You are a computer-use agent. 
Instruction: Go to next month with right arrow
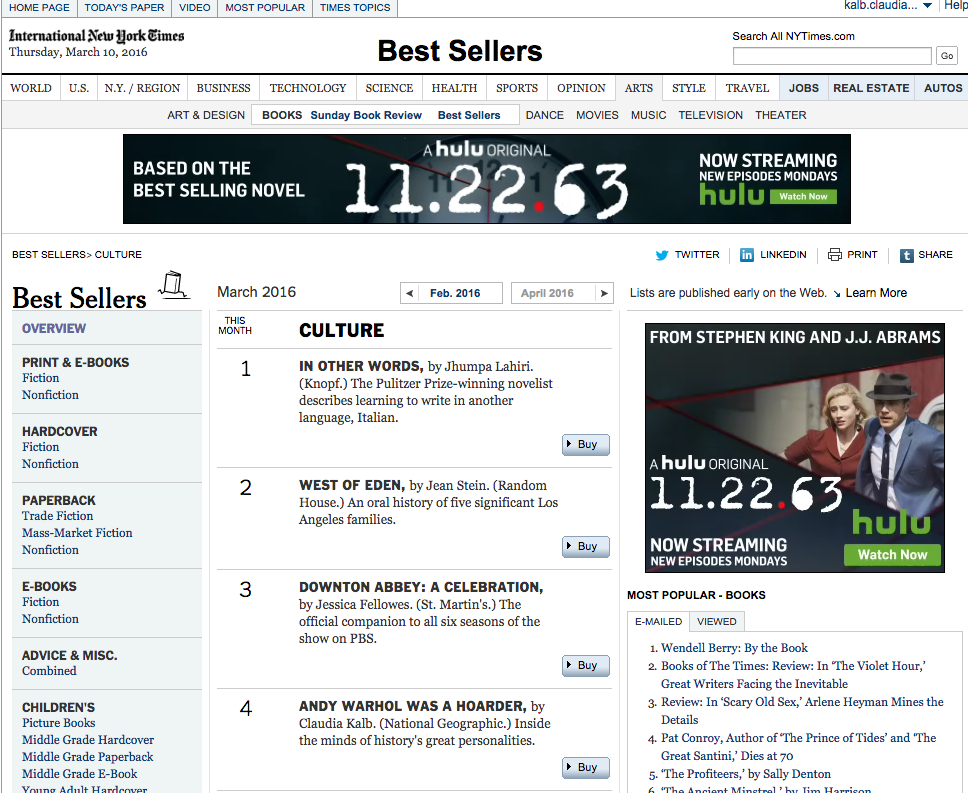tap(604, 293)
